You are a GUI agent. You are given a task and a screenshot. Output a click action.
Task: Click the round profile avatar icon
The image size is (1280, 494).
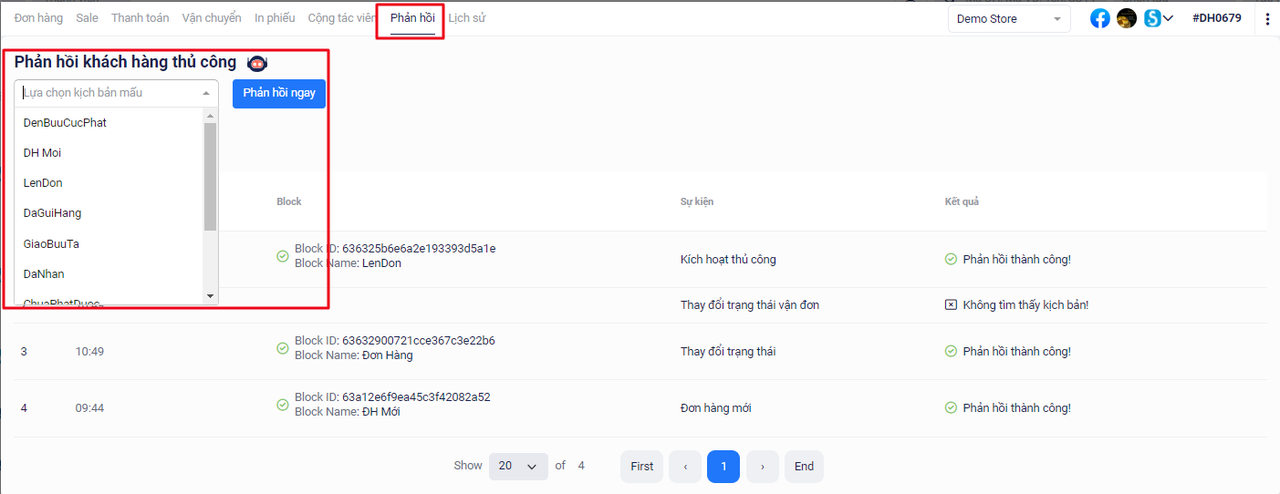pyautogui.click(x=1127, y=19)
